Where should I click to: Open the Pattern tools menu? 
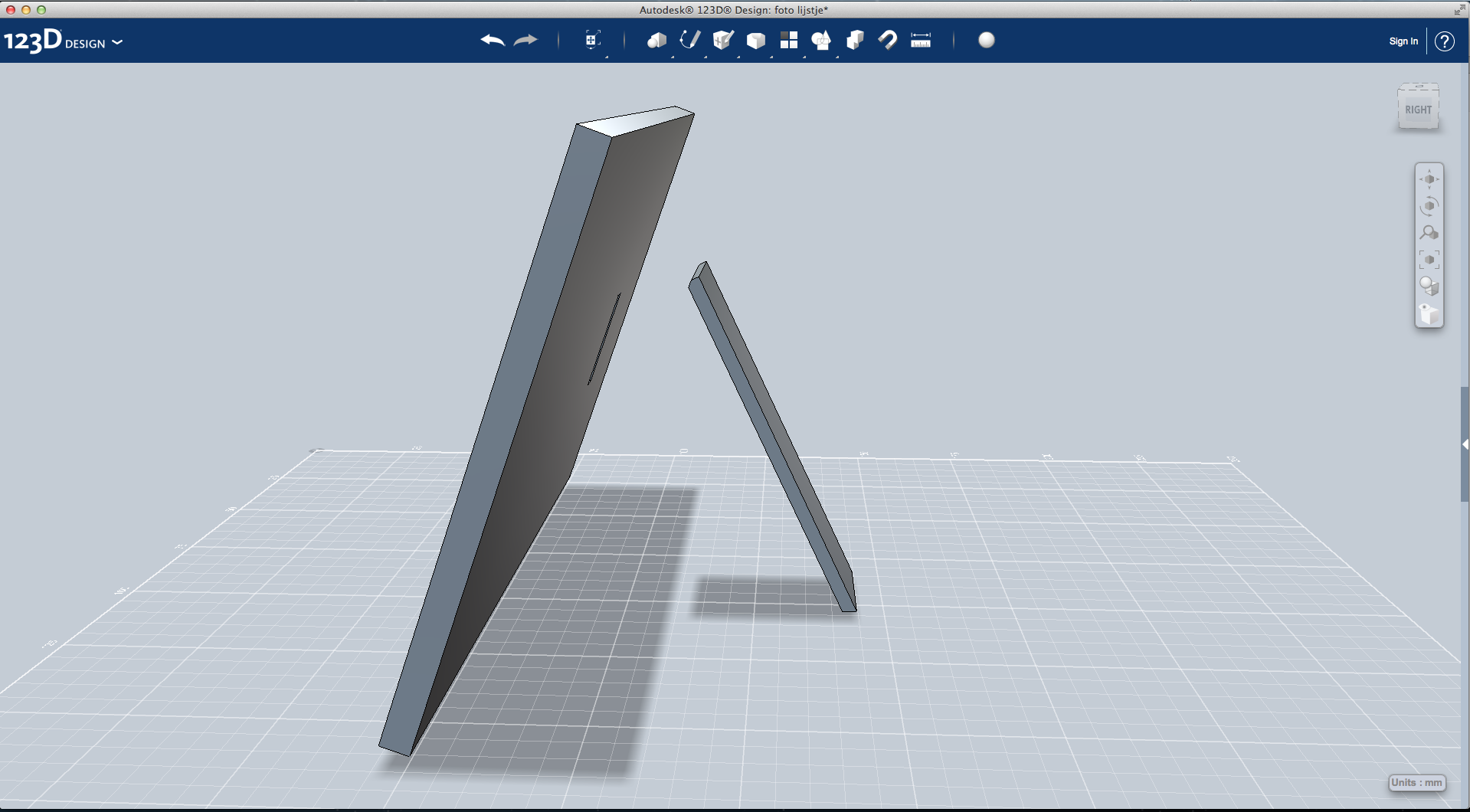(788, 40)
